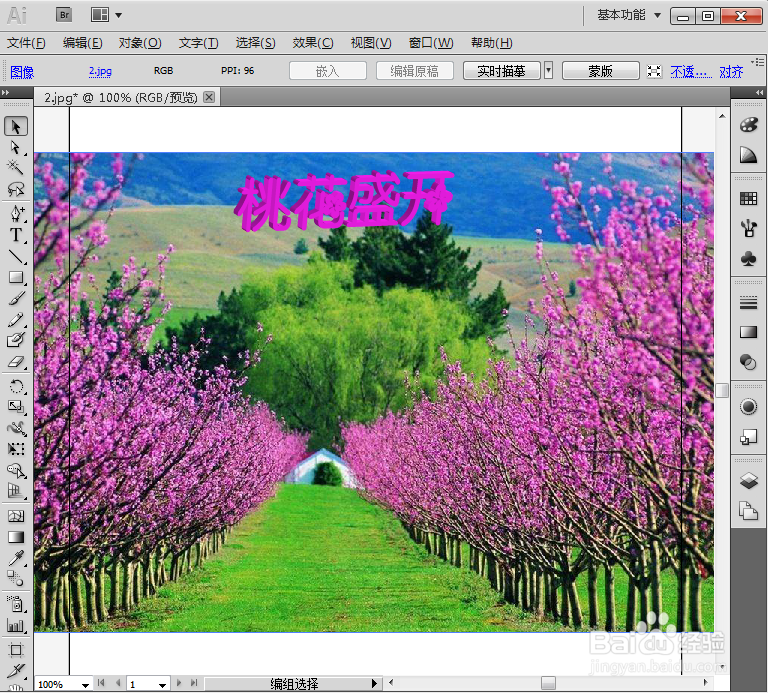Open the artboard number dropdown
This screenshot has width=768, height=693.
162,684
